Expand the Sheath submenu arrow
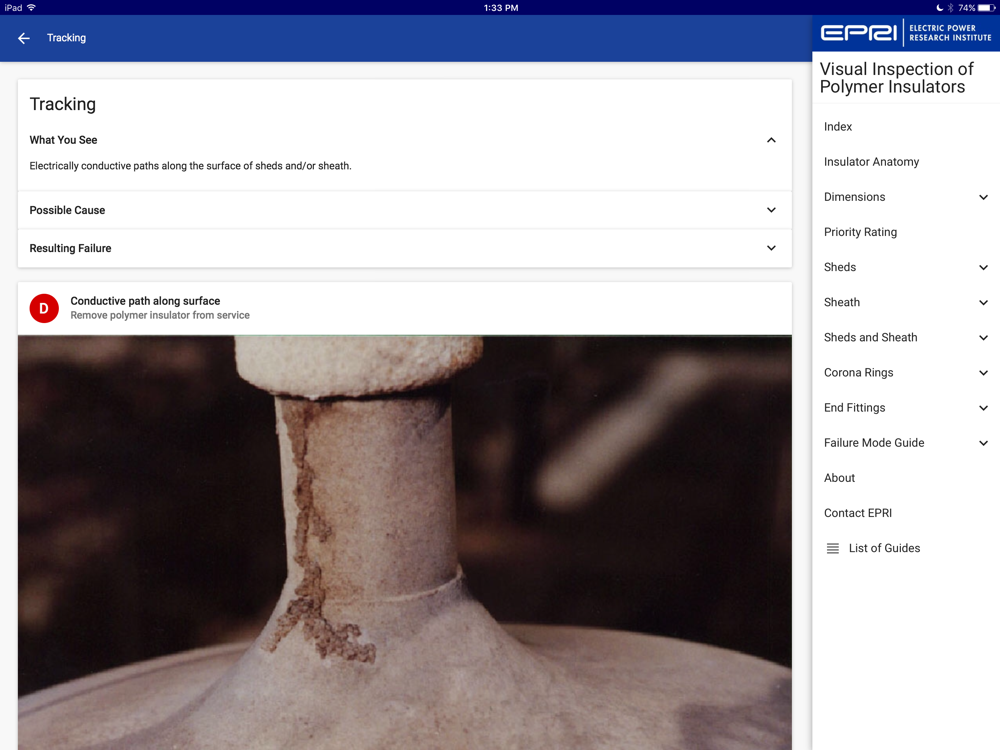The width and height of the screenshot is (1000, 750). 983,302
